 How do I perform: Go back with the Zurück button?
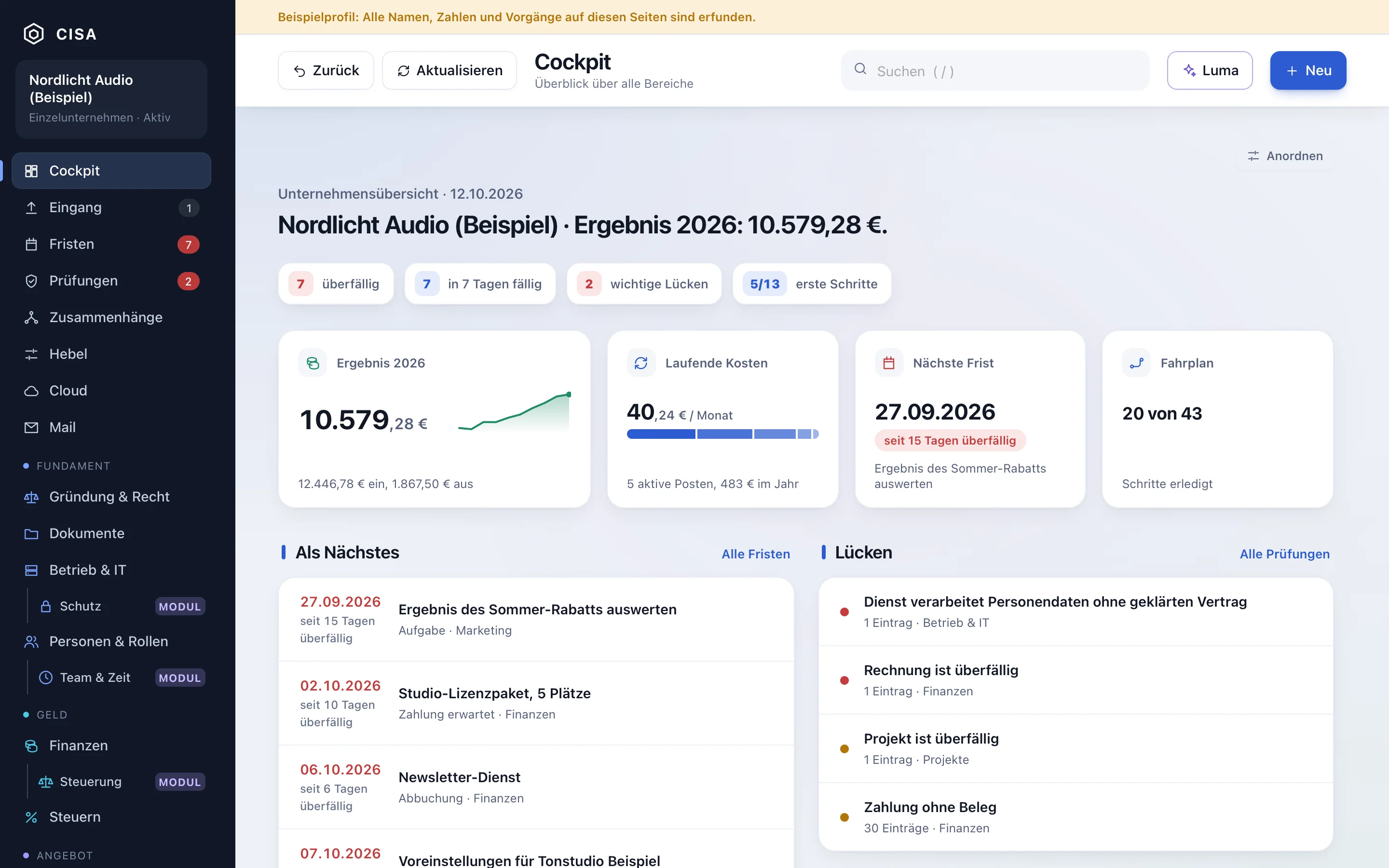click(326, 70)
